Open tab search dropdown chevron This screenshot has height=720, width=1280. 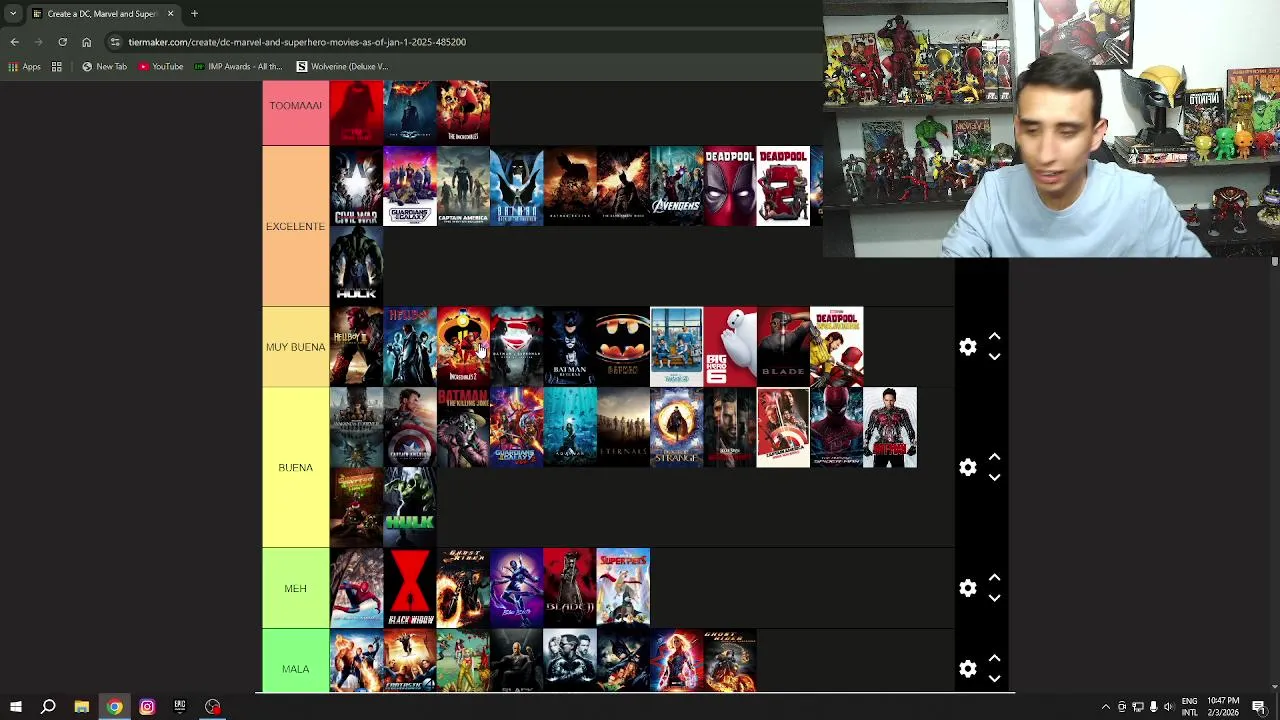(13, 14)
